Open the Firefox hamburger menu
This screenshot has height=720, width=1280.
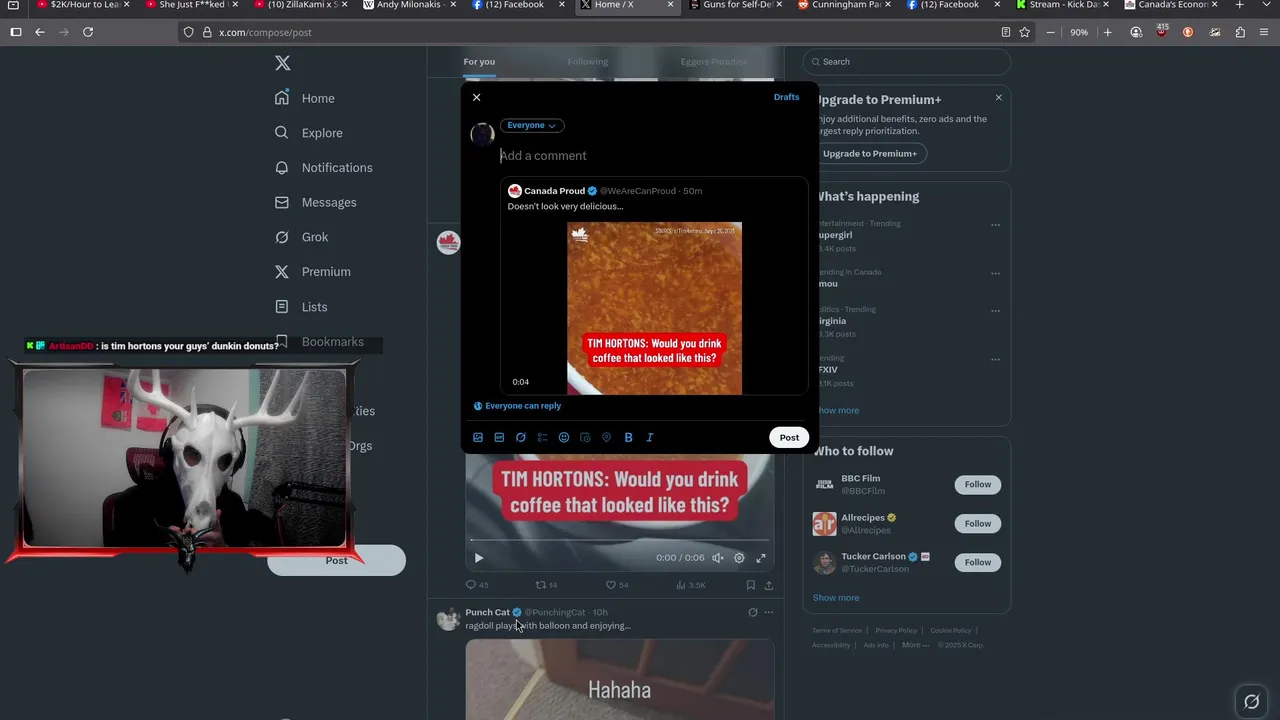tap(1264, 32)
